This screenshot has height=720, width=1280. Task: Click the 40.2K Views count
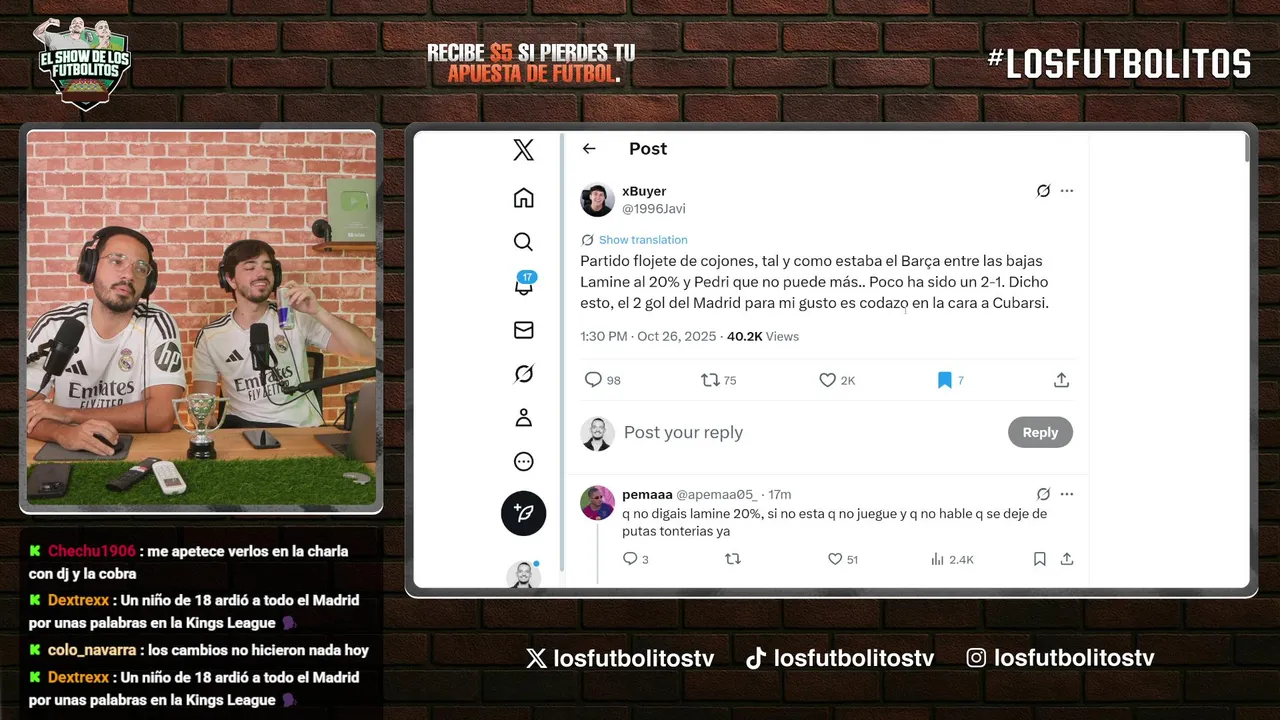(x=763, y=336)
